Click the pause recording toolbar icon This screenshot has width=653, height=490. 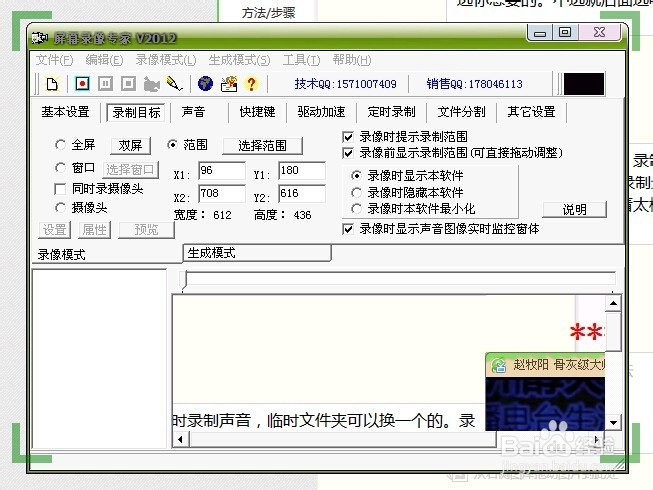[105, 84]
